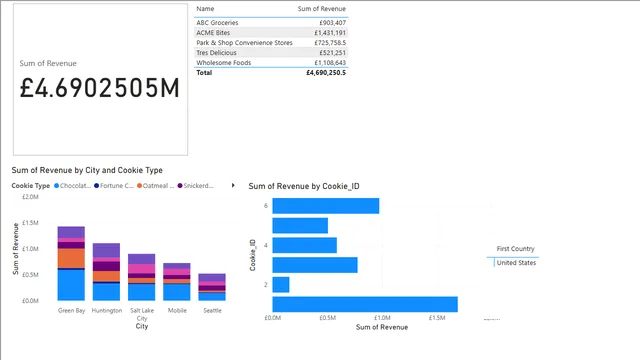Select the Mobile stacked column
The height and width of the screenshot is (360, 640).
[177, 282]
